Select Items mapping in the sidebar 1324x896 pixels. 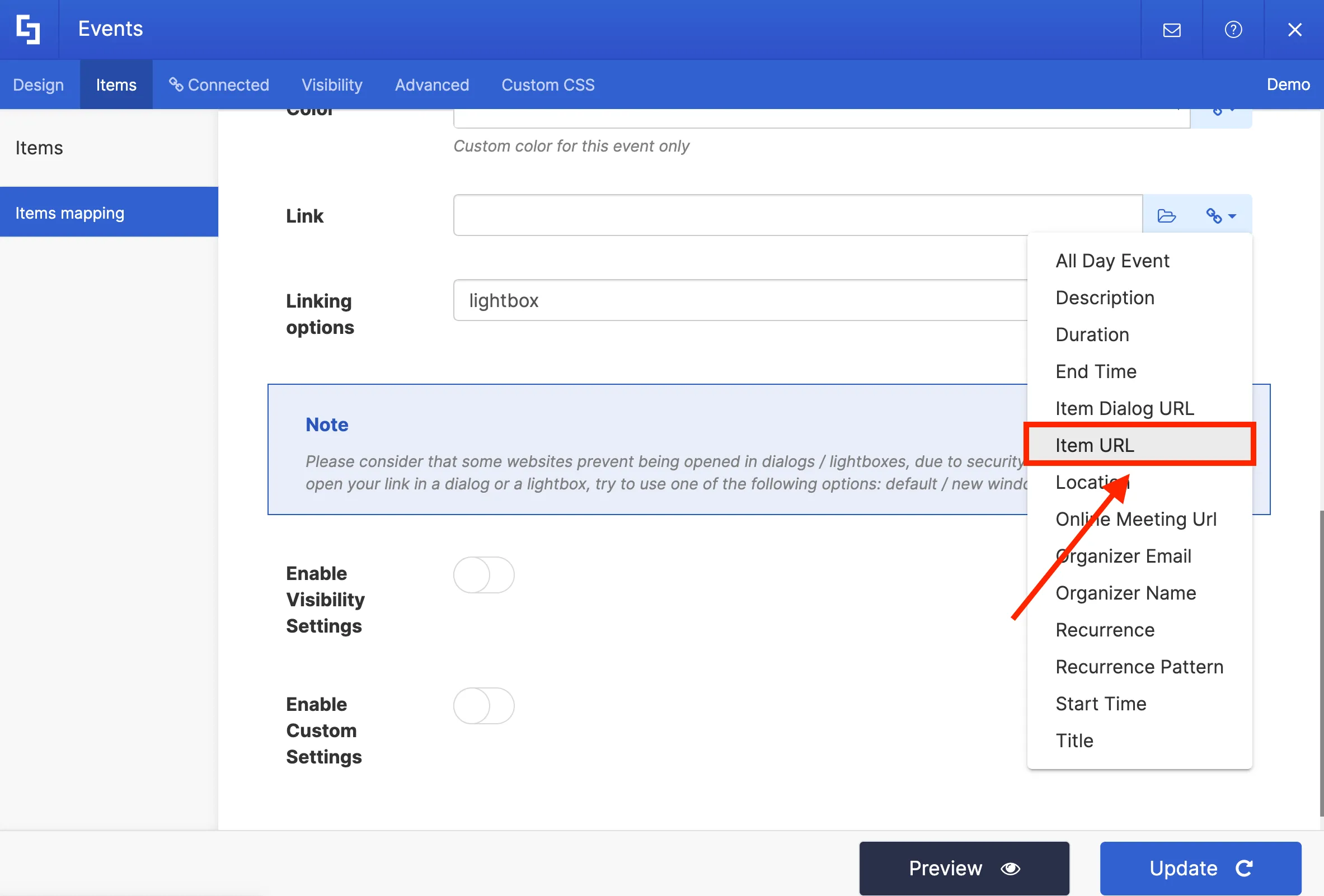point(109,213)
